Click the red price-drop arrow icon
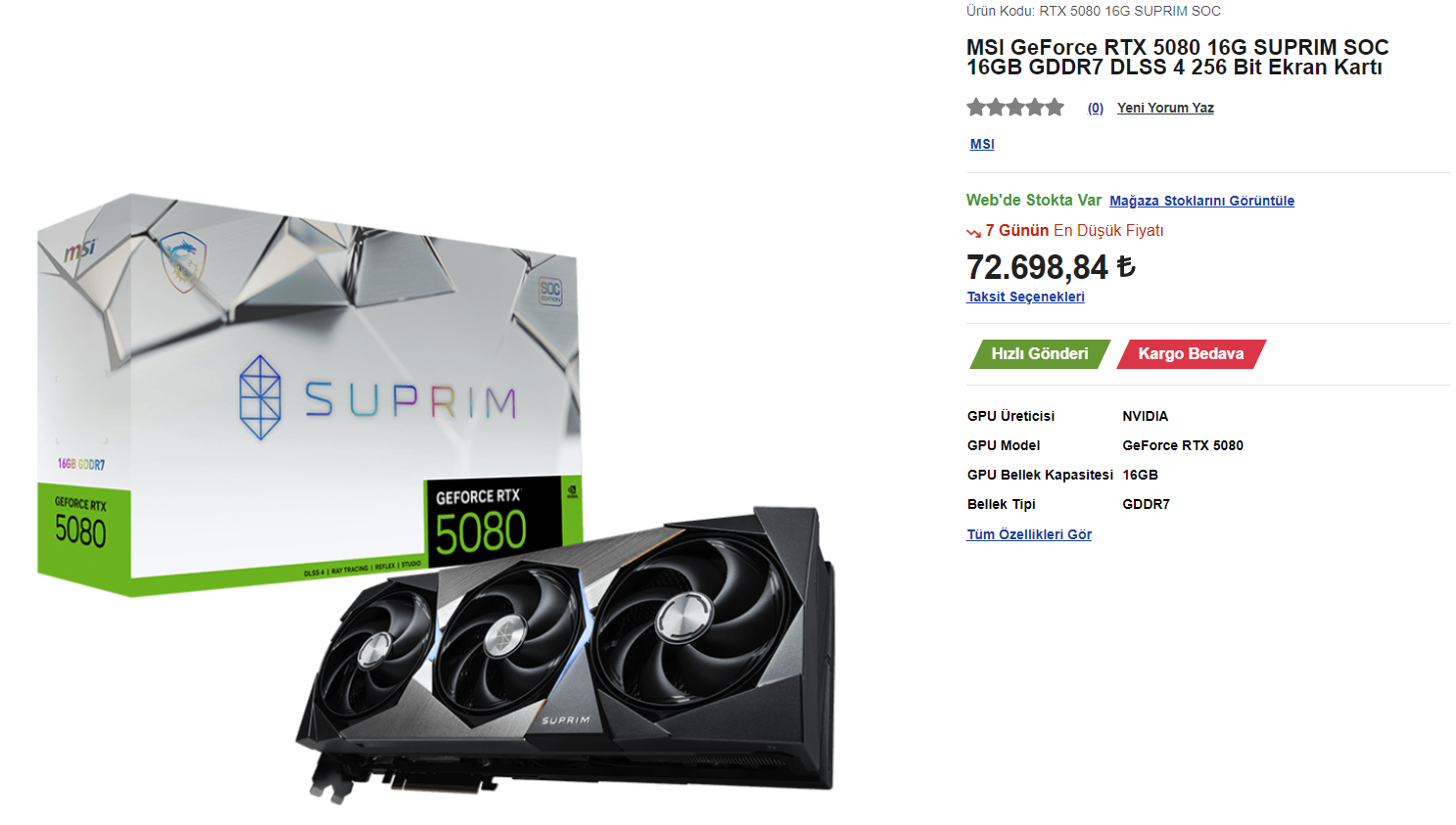 pyautogui.click(x=973, y=232)
